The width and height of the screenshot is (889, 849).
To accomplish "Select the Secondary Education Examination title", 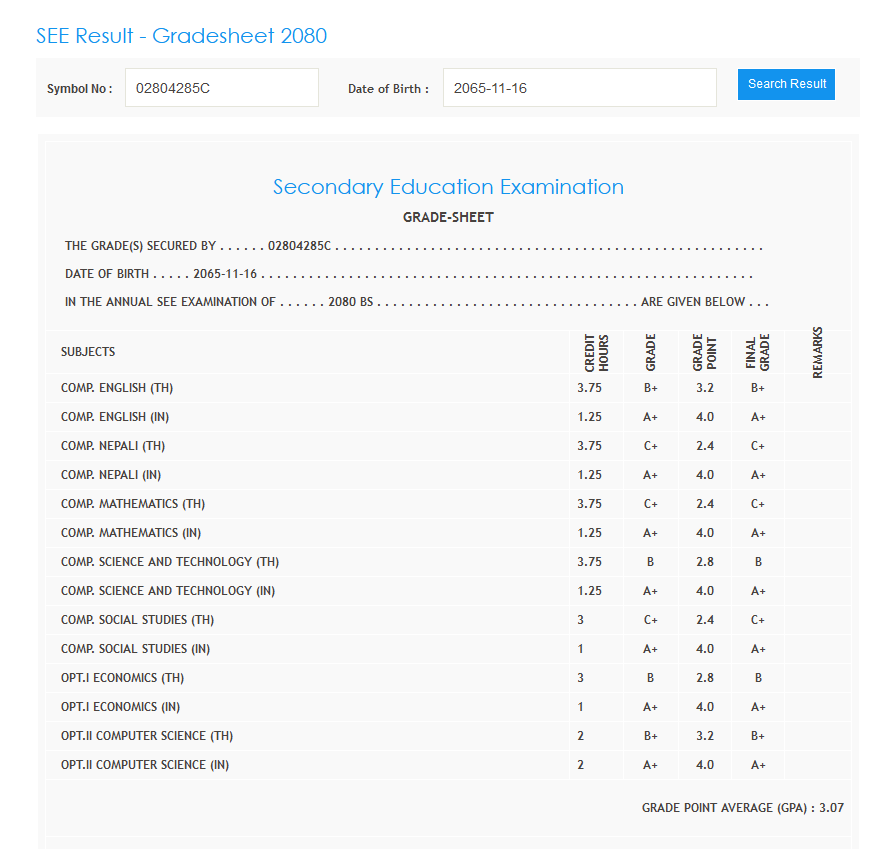I will click(x=448, y=187).
